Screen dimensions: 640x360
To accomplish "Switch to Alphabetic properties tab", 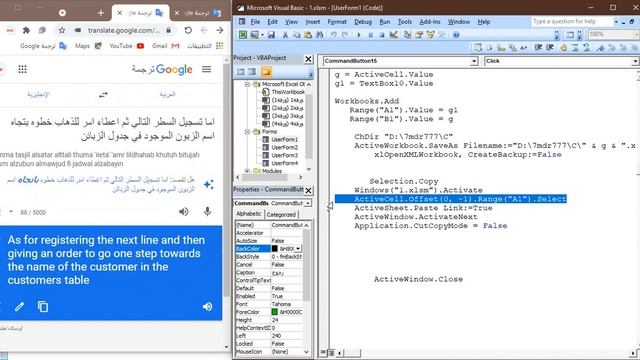I will (x=249, y=214).
